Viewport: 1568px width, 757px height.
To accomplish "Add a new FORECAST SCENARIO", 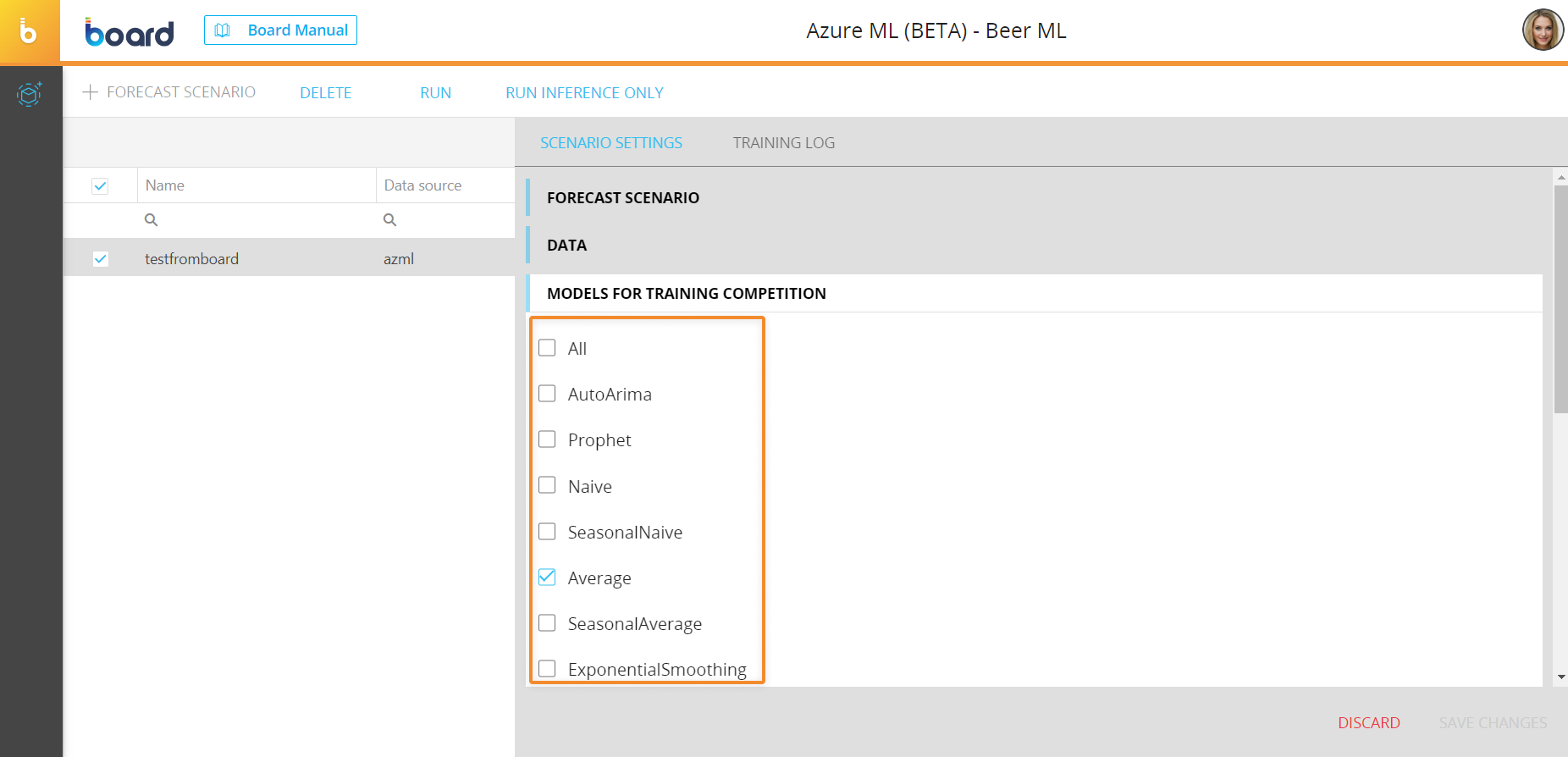I will pos(169,91).
